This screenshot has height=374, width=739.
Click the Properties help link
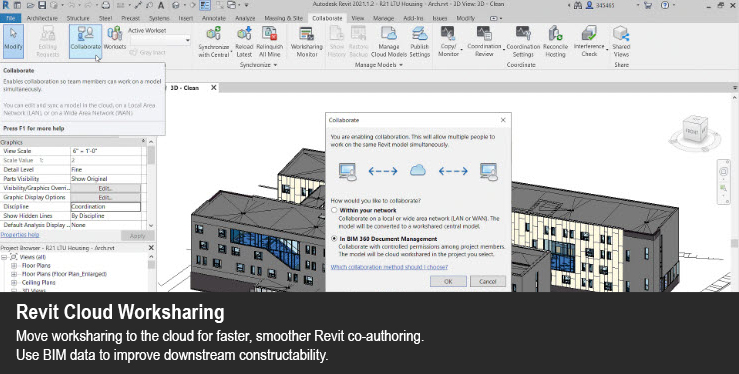(x=20, y=235)
